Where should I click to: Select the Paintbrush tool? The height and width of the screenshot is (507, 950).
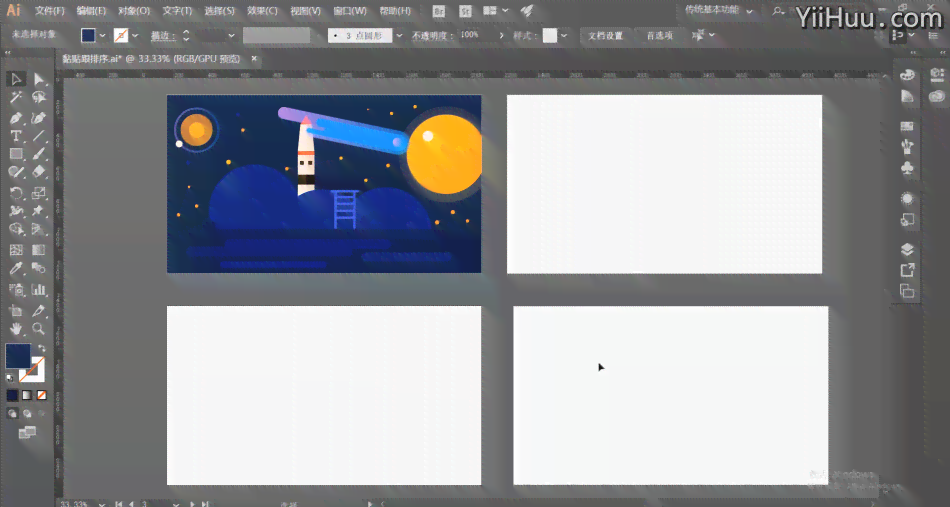(x=39, y=154)
